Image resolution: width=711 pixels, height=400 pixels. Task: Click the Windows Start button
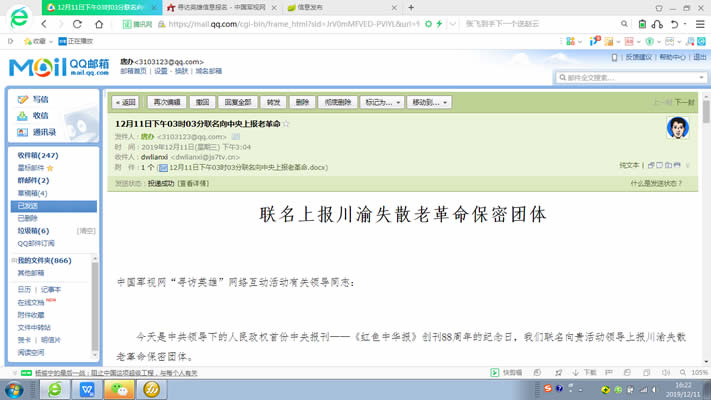tap(15, 388)
